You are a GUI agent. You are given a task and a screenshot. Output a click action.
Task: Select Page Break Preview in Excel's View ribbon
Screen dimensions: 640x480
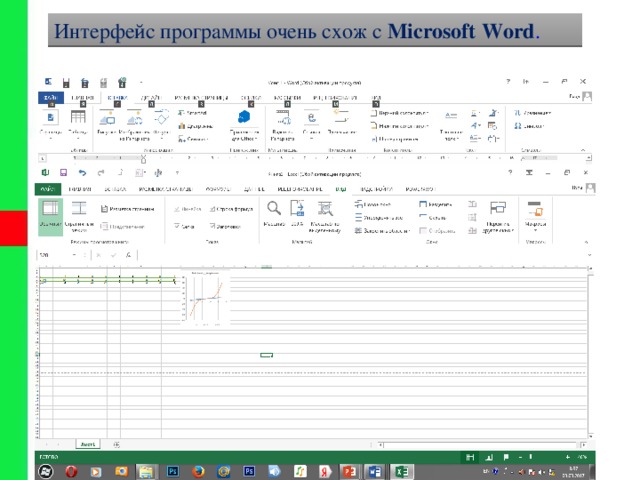(79, 216)
